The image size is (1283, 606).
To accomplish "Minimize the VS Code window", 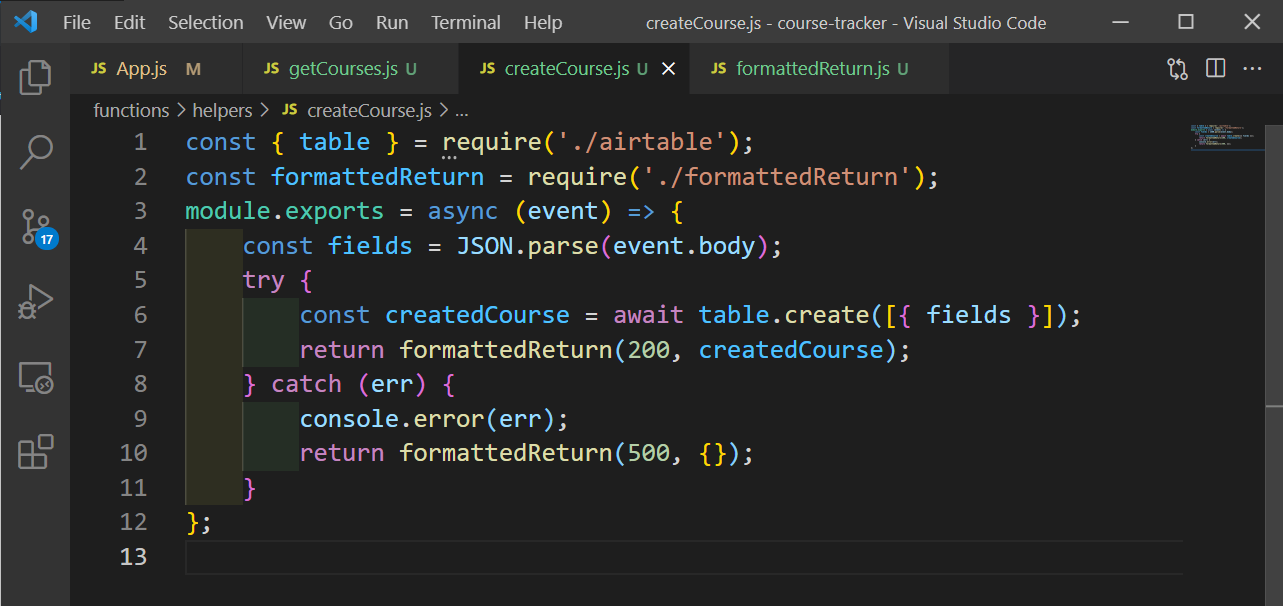I will click(1121, 22).
